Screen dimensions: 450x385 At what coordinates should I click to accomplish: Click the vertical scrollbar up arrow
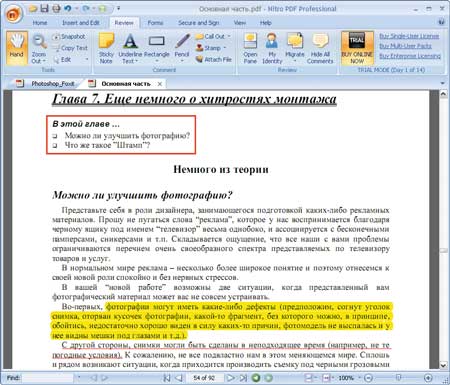[x=443, y=94]
